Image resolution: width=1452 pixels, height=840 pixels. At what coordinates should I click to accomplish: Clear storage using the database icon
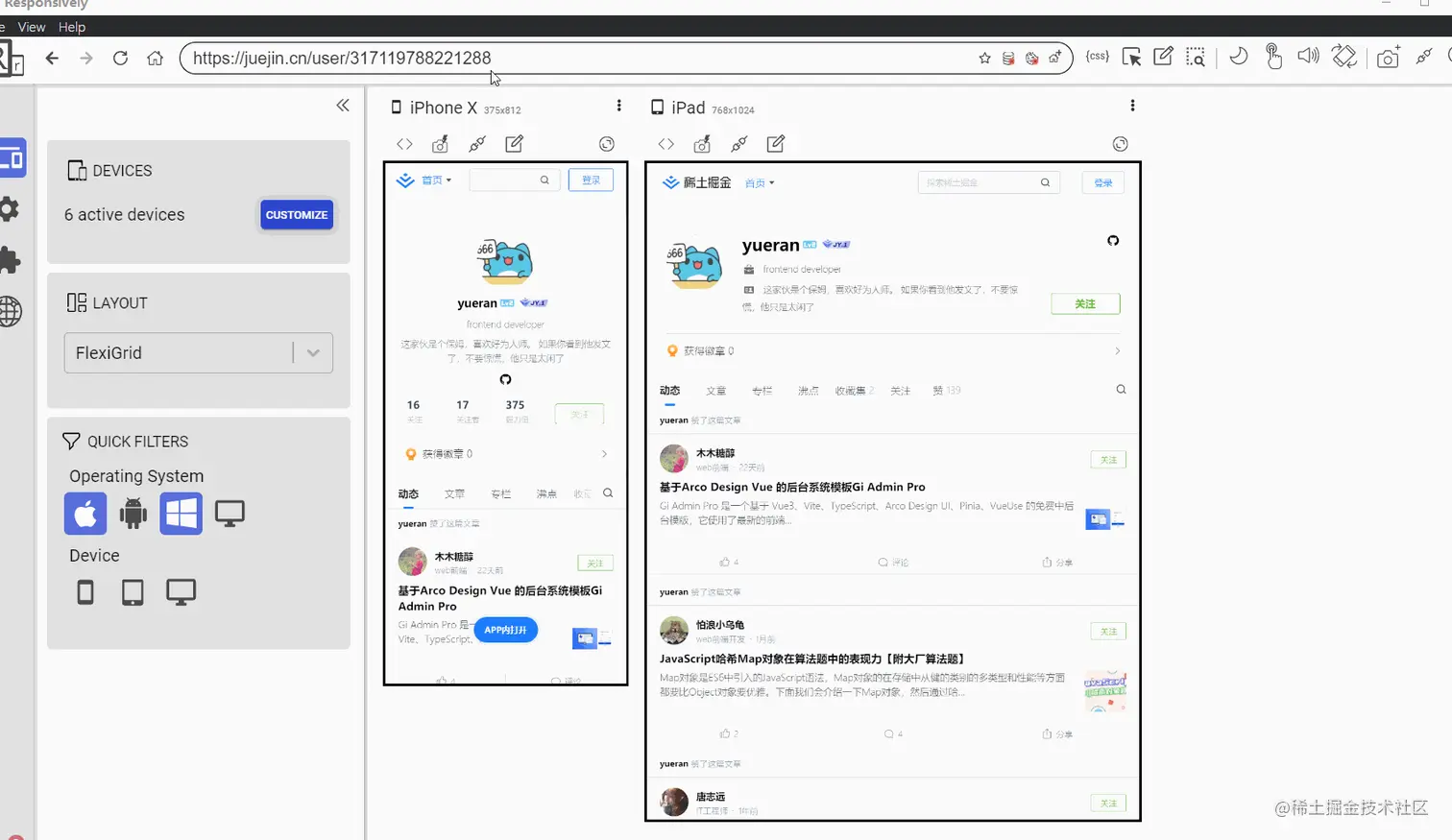coord(1008,59)
